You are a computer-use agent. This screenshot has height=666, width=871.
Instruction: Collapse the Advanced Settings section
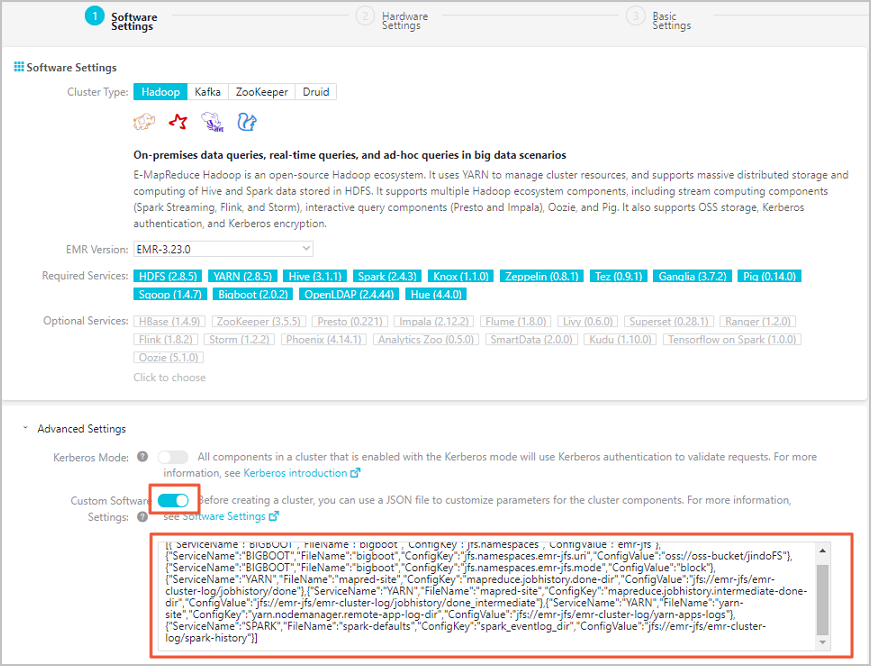pos(26,427)
